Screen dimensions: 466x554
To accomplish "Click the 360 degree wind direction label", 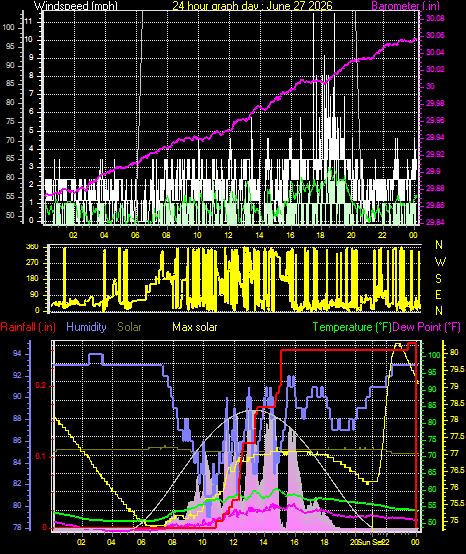I will pos(32,247).
